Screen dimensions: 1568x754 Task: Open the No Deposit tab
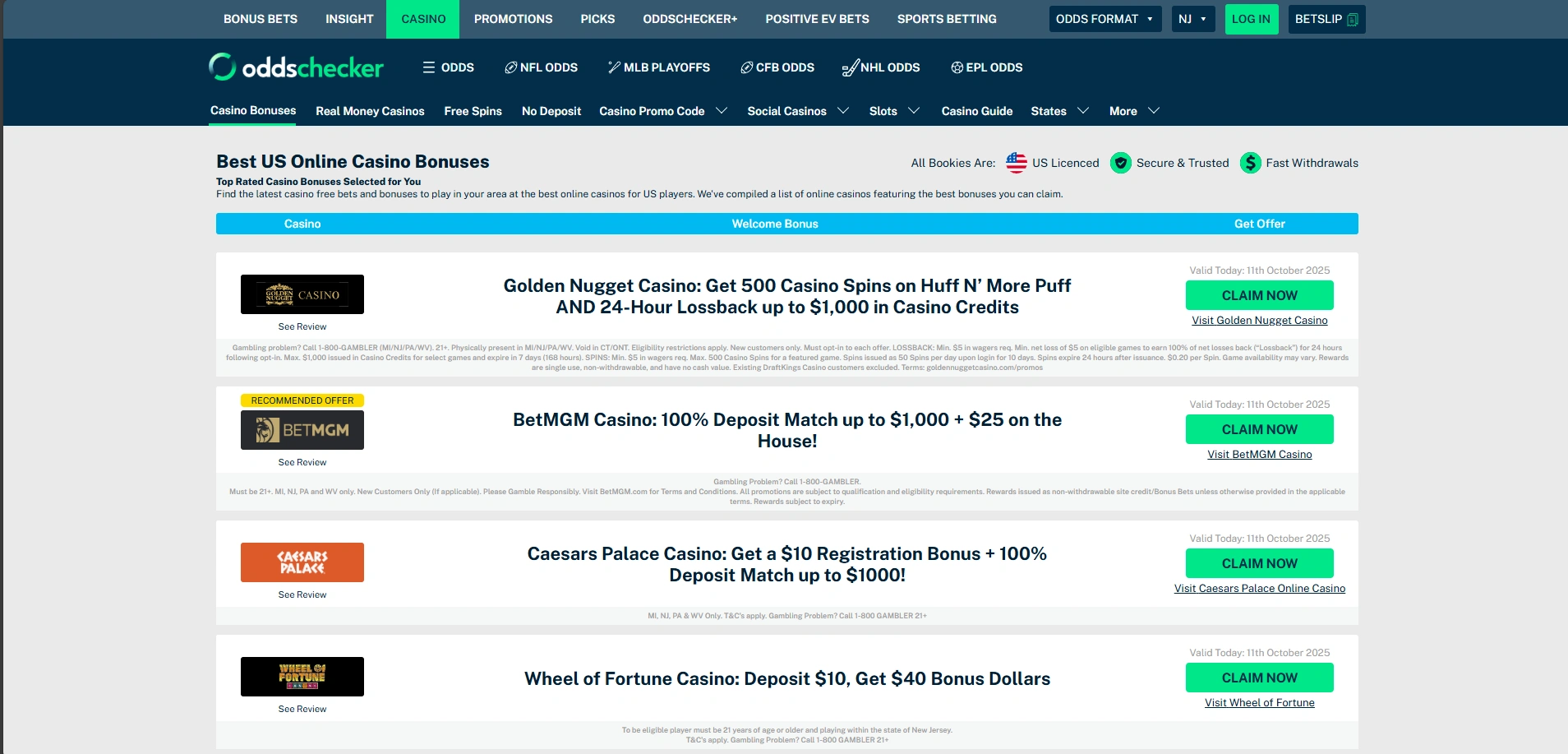click(x=551, y=111)
